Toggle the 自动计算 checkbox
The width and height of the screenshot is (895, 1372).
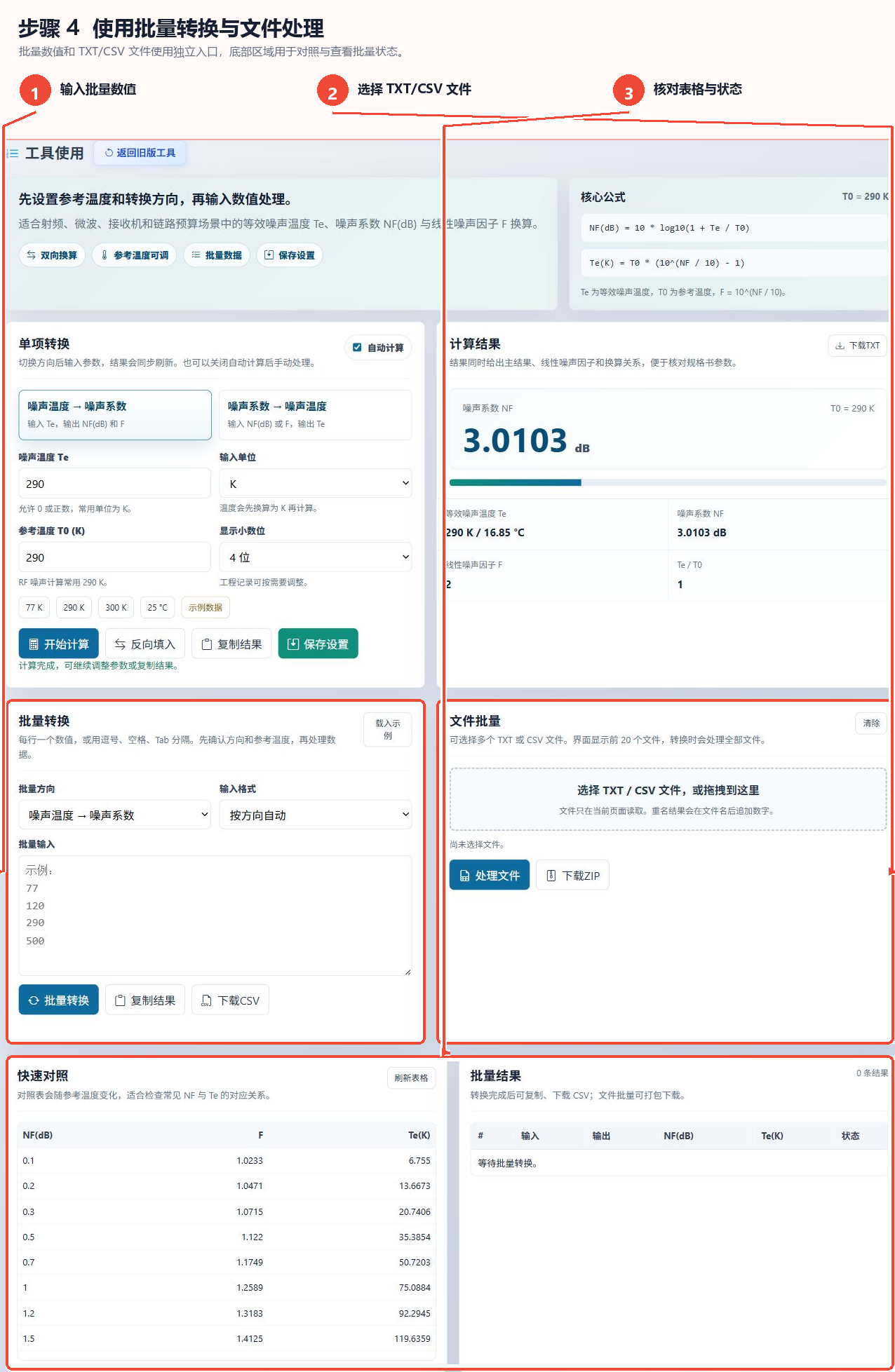[357, 348]
